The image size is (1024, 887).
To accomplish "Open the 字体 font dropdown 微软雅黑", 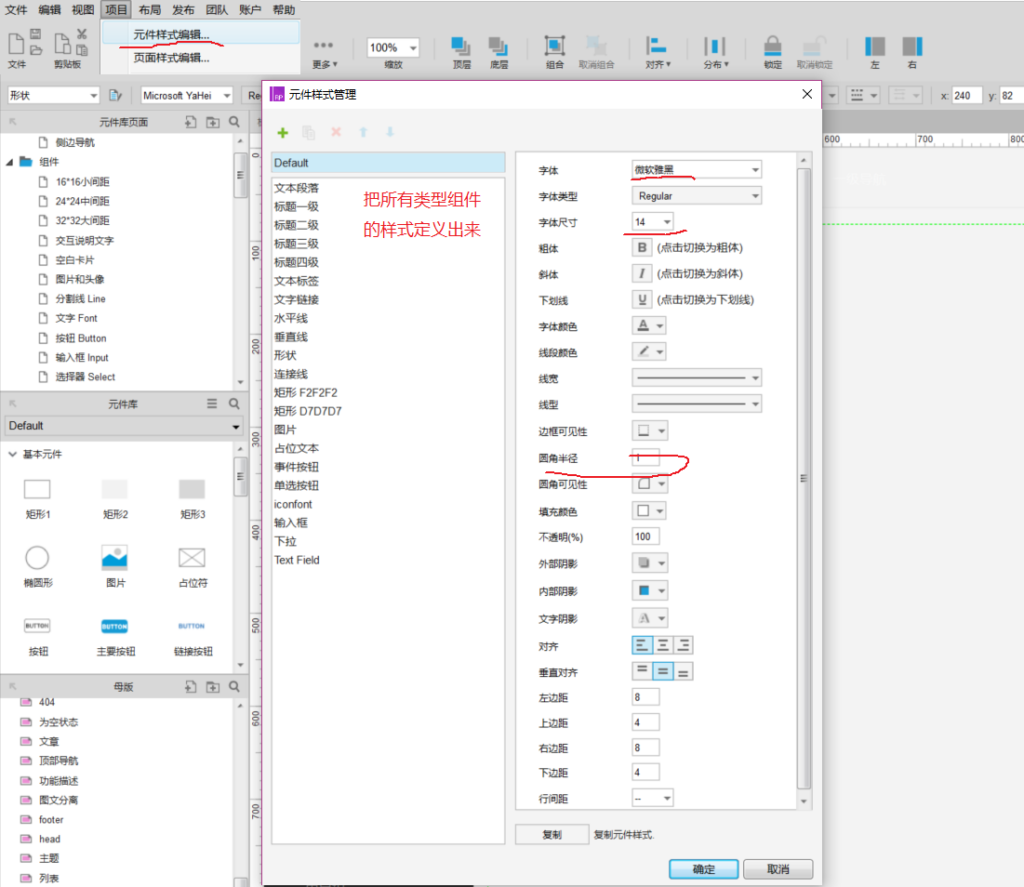I will click(x=696, y=169).
